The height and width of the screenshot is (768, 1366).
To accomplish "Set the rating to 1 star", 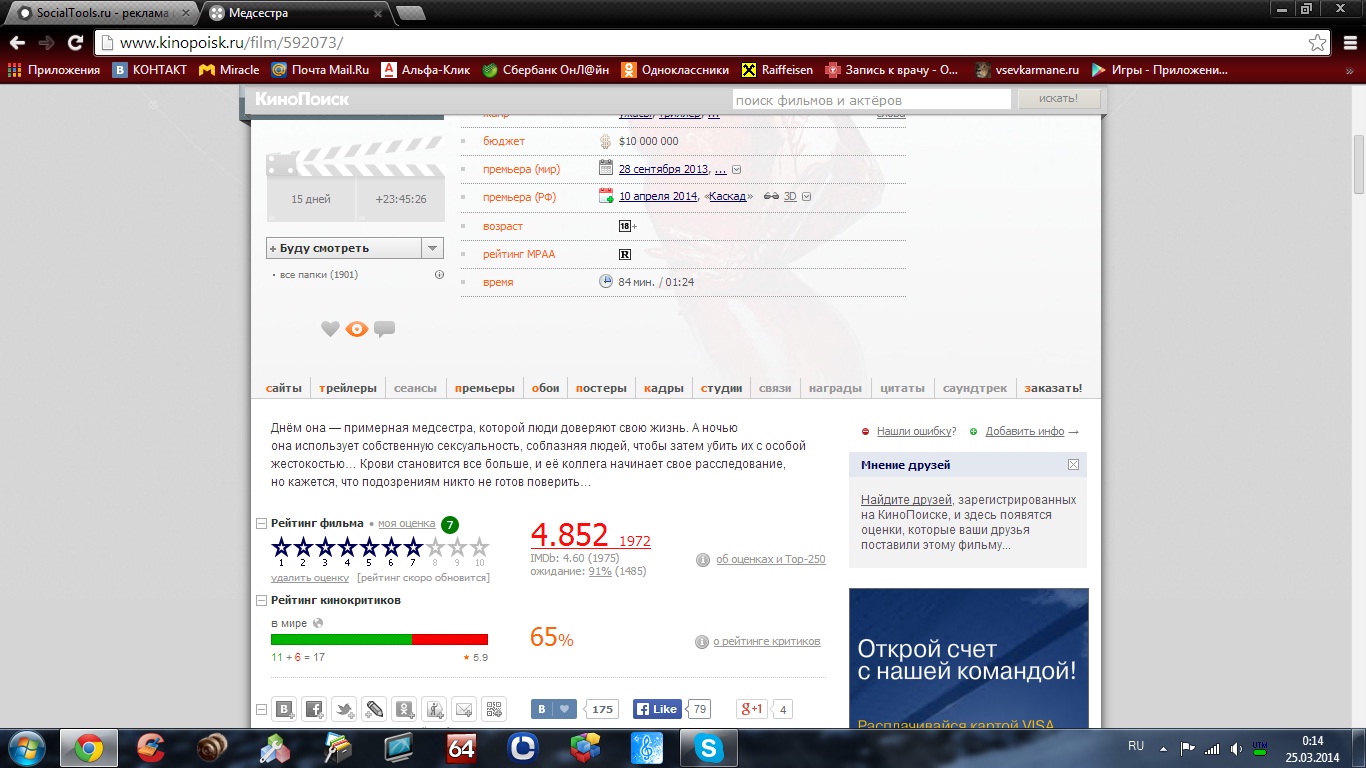I will point(281,547).
